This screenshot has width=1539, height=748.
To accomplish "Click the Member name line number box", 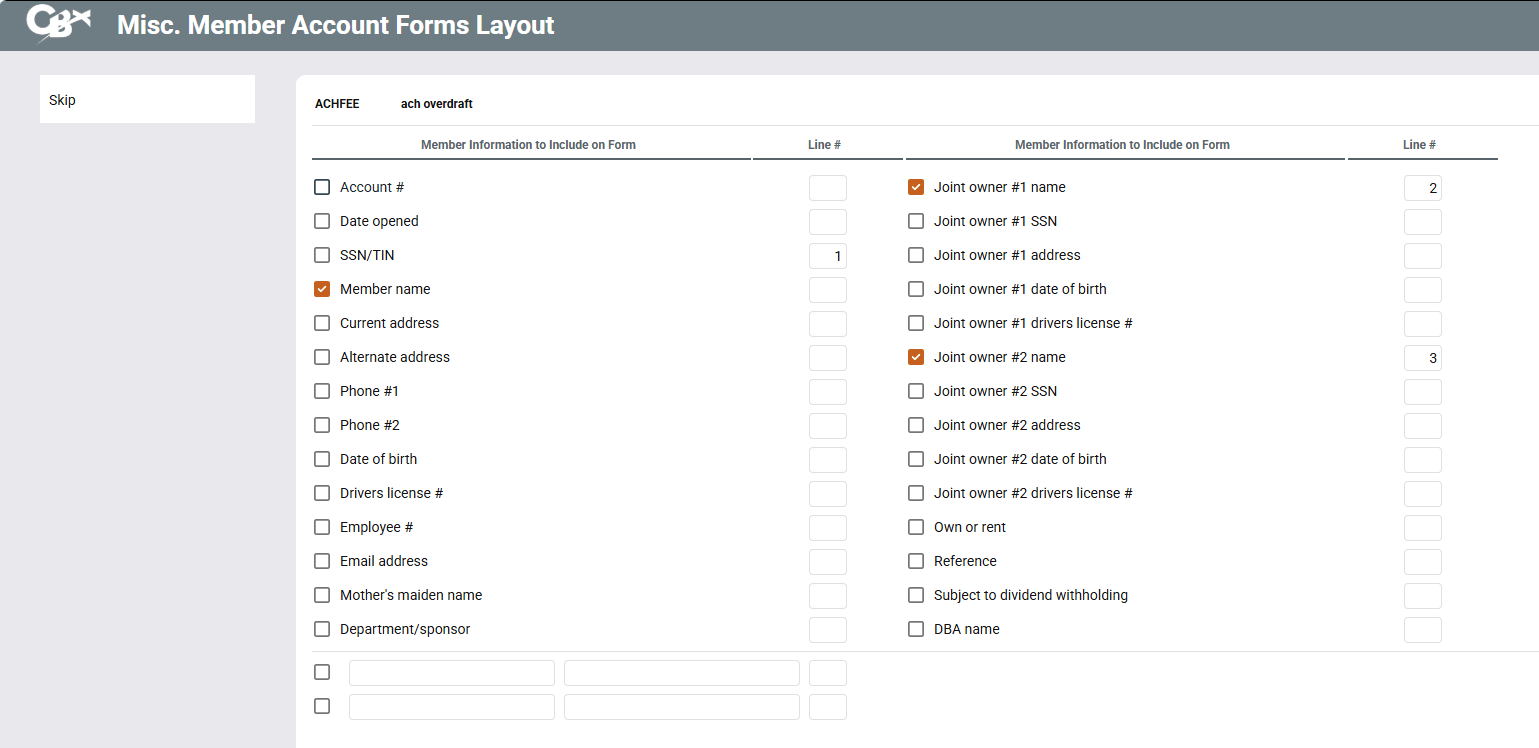I will (827, 290).
